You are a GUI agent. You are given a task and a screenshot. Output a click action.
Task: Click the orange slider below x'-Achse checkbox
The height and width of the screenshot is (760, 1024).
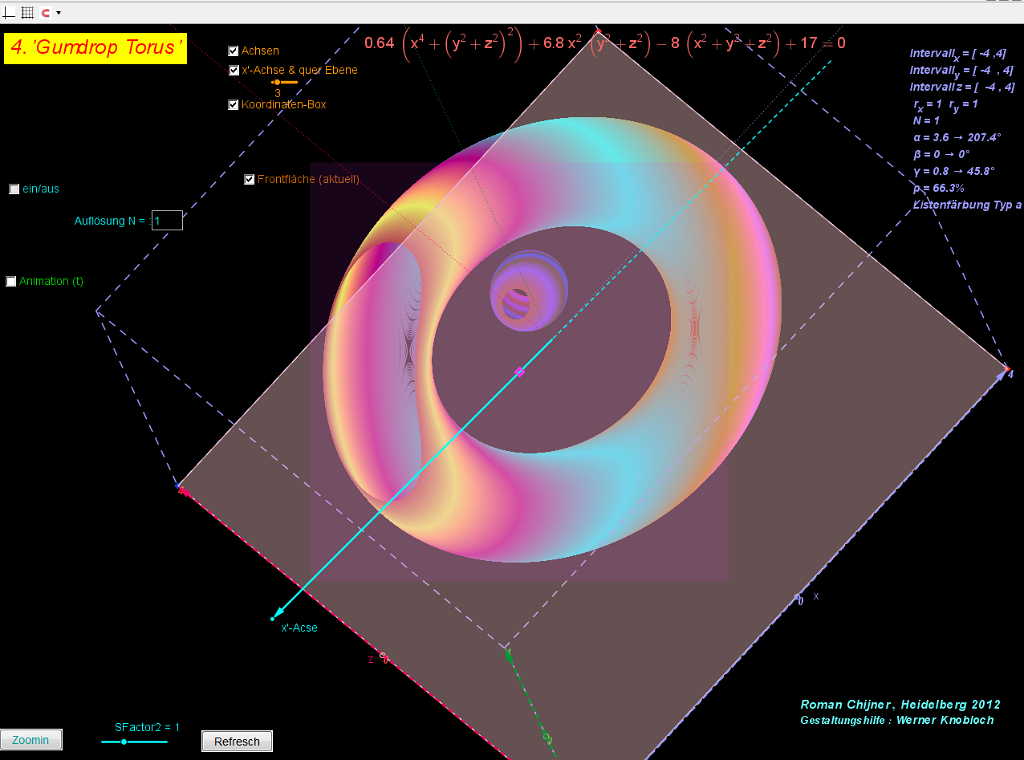point(278,82)
